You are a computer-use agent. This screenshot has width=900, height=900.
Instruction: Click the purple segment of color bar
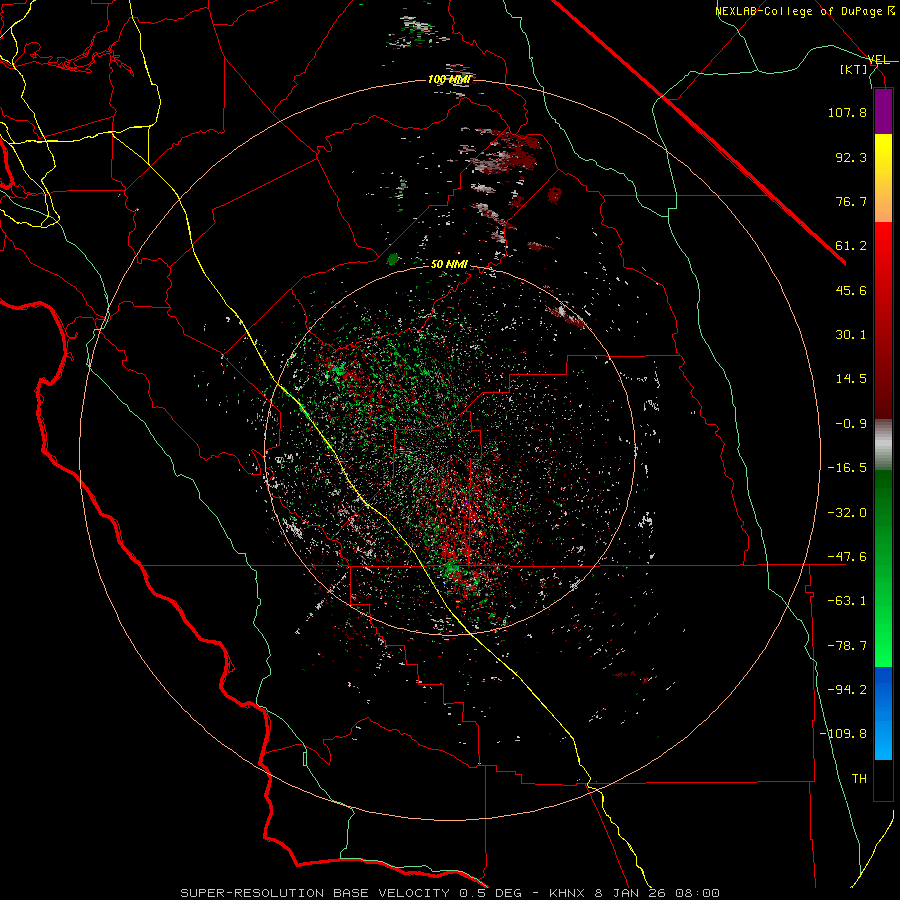tap(883, 111)
